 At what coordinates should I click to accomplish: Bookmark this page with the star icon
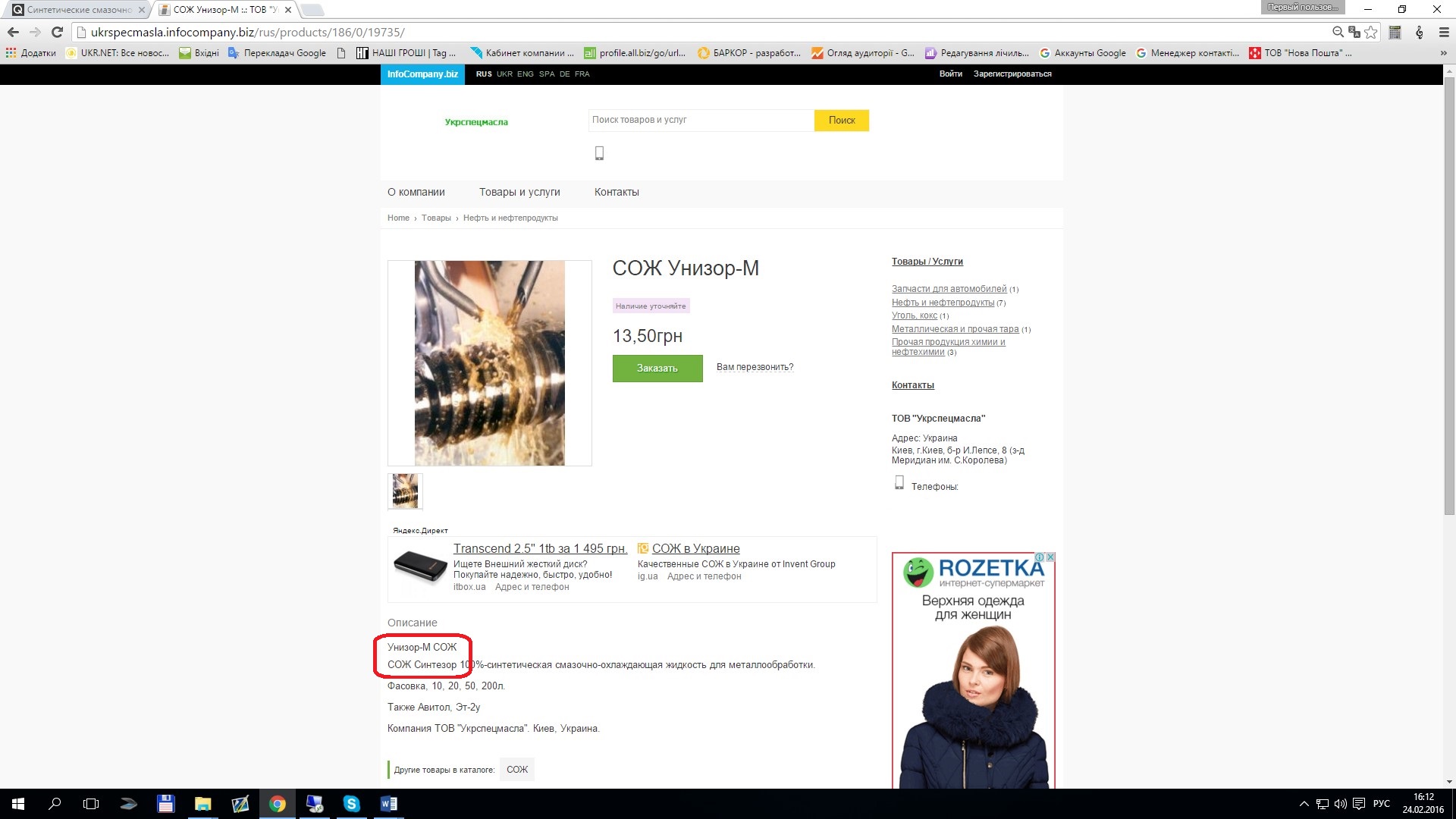point(1371,32)
